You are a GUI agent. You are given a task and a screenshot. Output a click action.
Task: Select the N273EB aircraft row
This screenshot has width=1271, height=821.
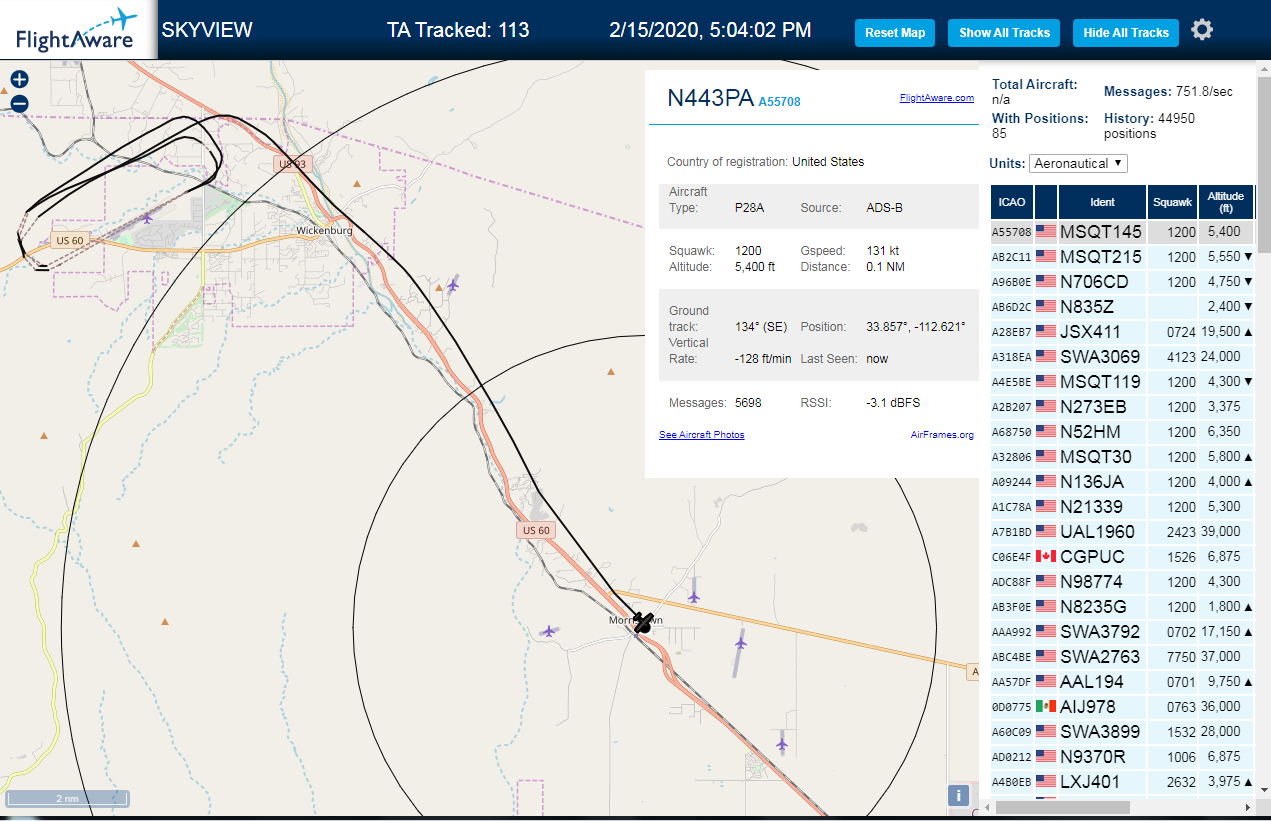1120,407
